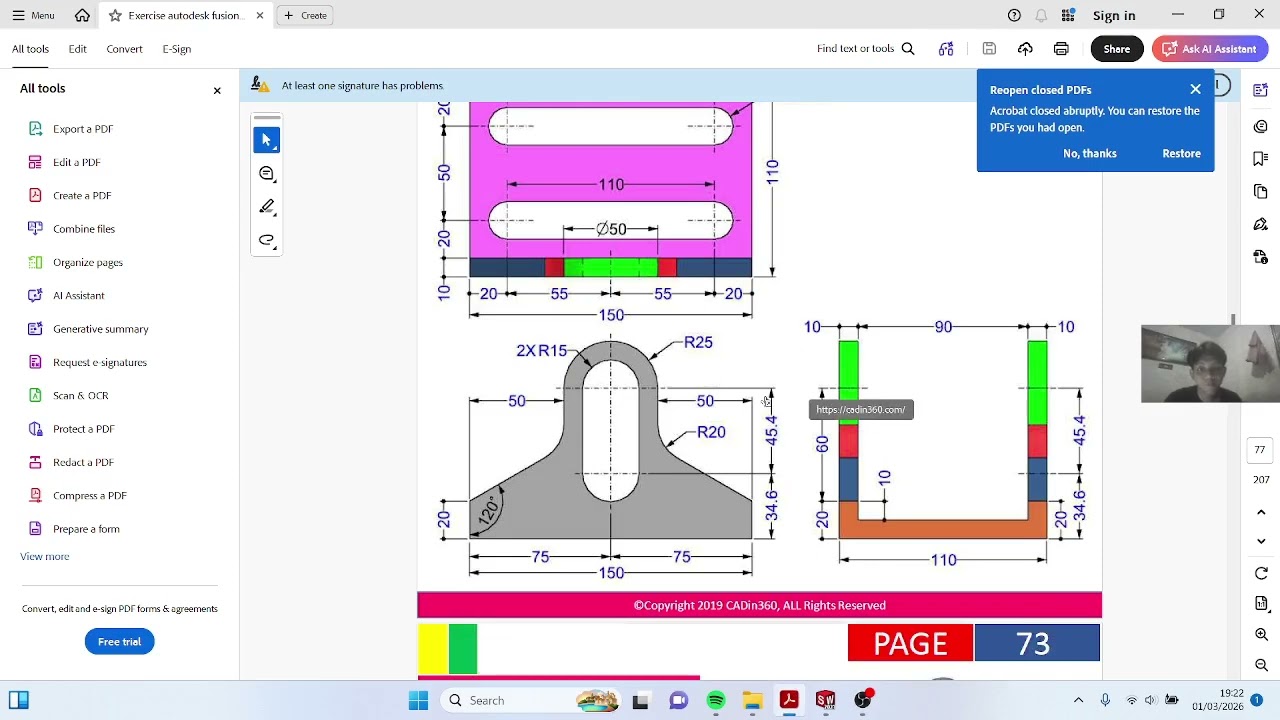Go to the Acrobat home icon
The image size is (1280, 720).
pos(82,15)
